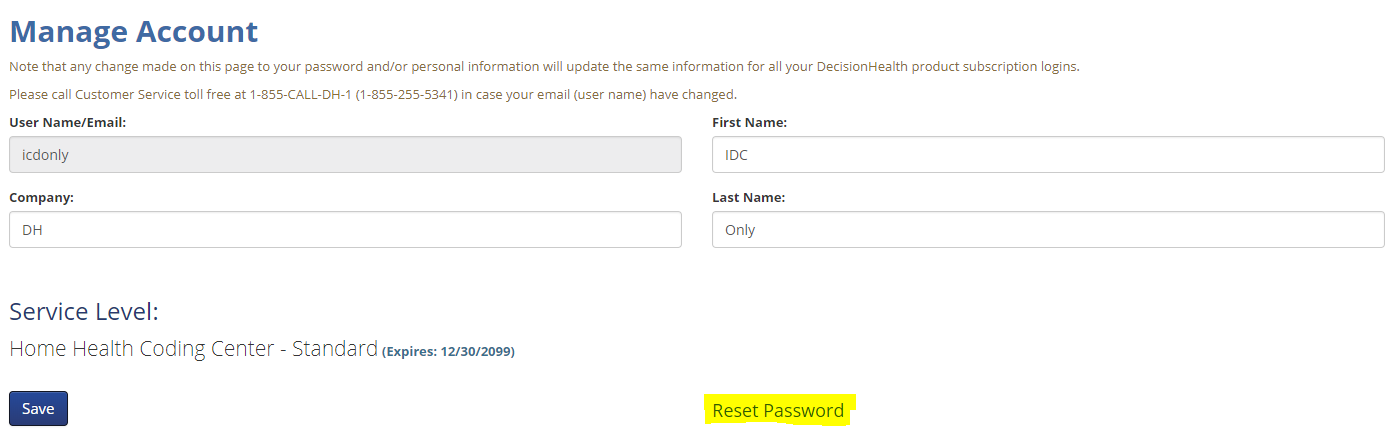1396x443 pixels.
Task: Click the "Service Level:" section heading
Action: 84,312
